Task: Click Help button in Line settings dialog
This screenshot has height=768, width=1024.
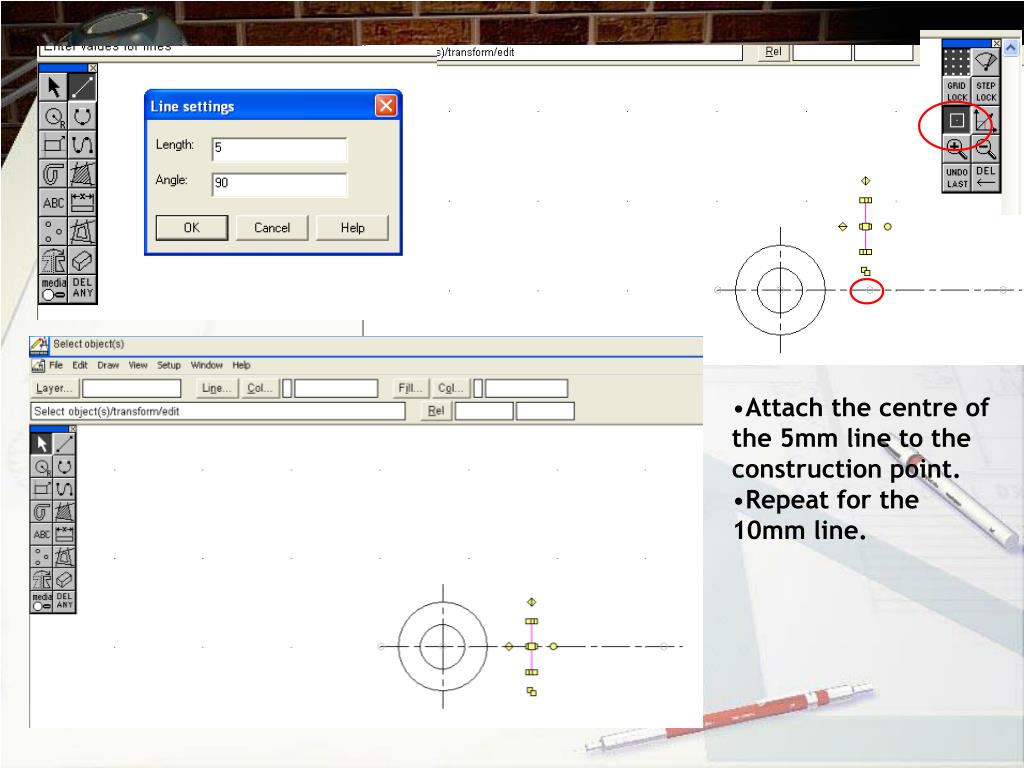Action: point(352,228)
